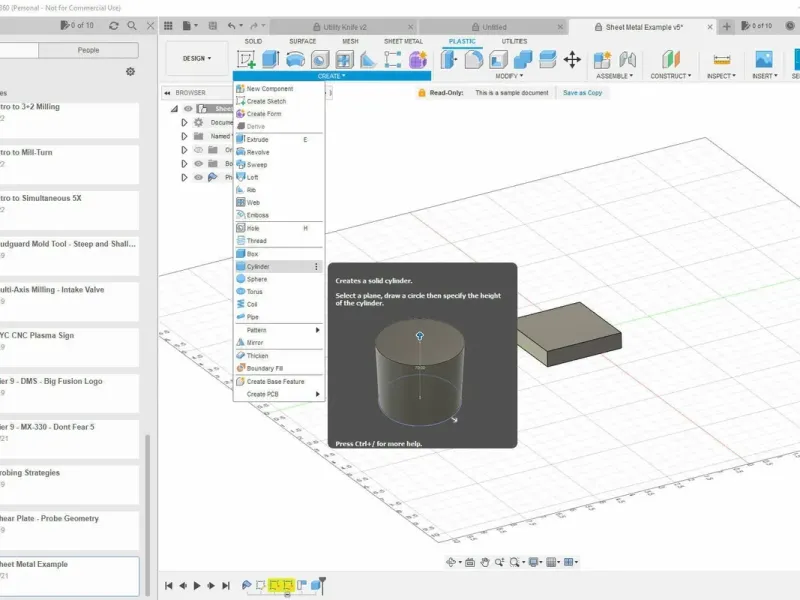Select the Measure icon under Inspect
This screenshot has height=600, width=800.
(x=722, y=59)
